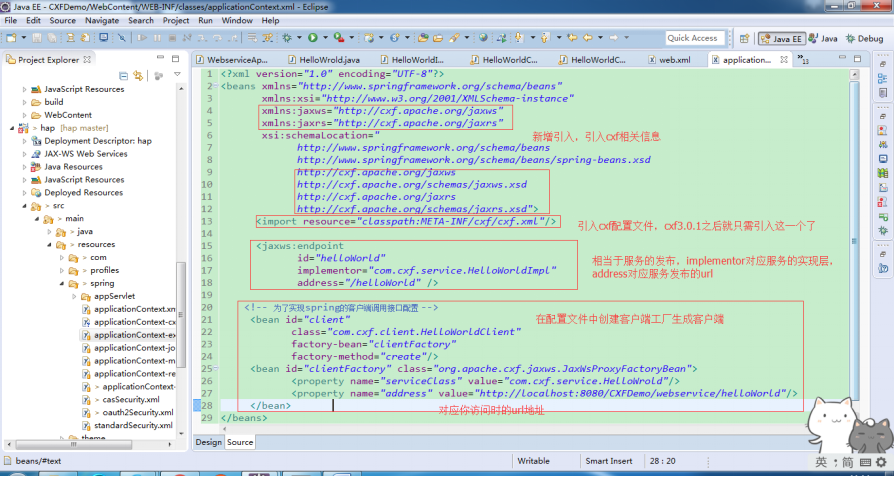The height and width of the screenshot is (477, 895).
Task: Select the Source tab at bottom
Action: [240, 442]
